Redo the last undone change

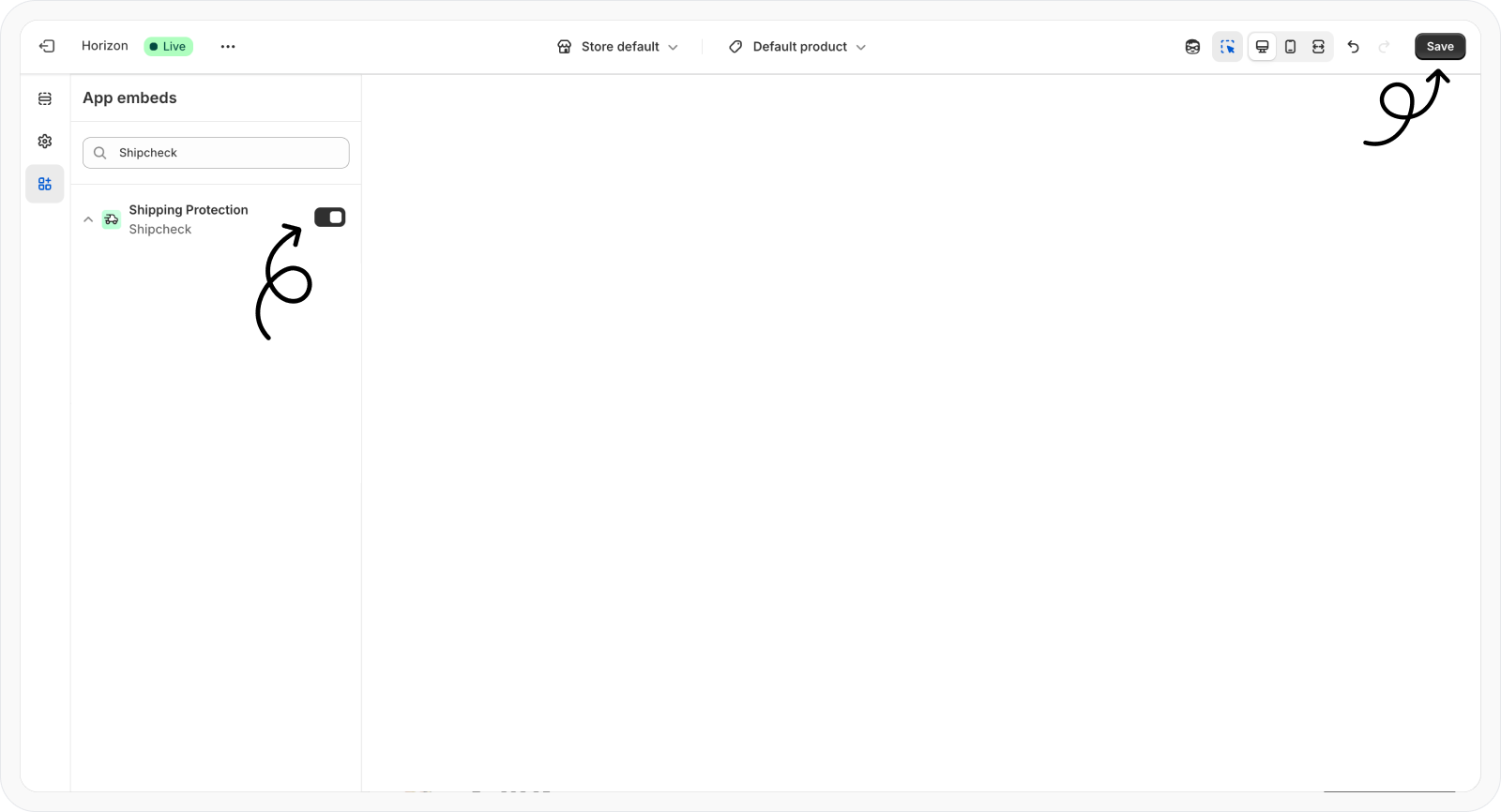point(1384,47)
